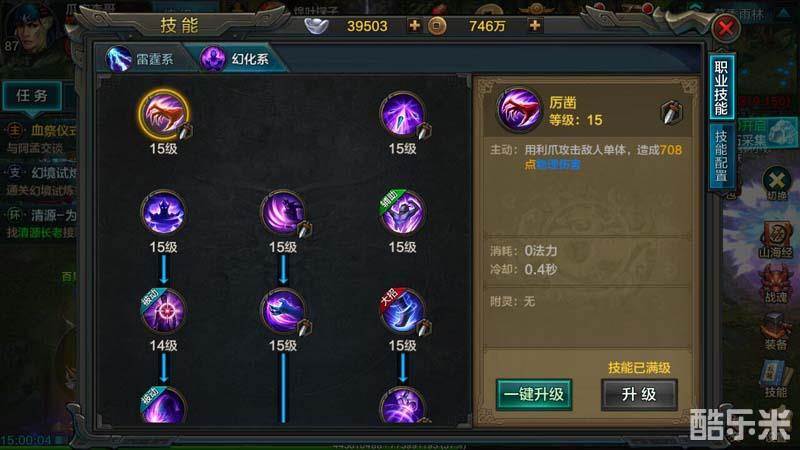Screen dimensions: 800x450
Task: Close the skill window with the red X
Action: 726,28
